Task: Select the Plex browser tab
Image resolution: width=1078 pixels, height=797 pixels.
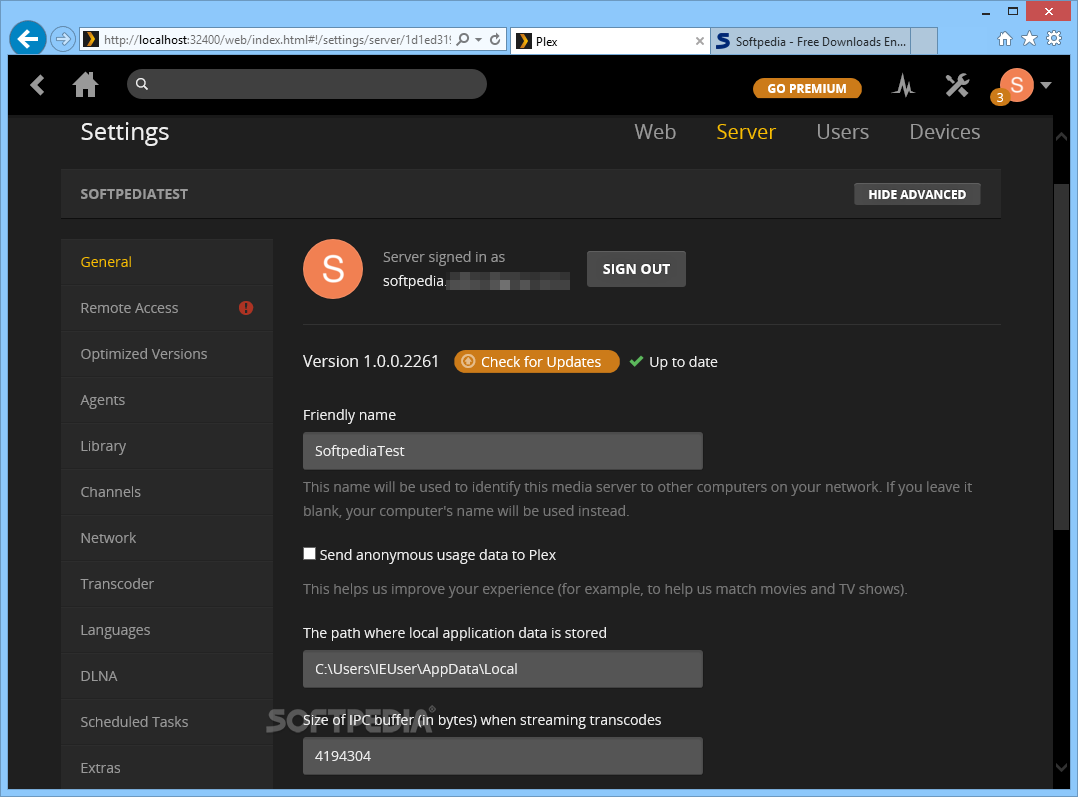Action: coord(610,41)
